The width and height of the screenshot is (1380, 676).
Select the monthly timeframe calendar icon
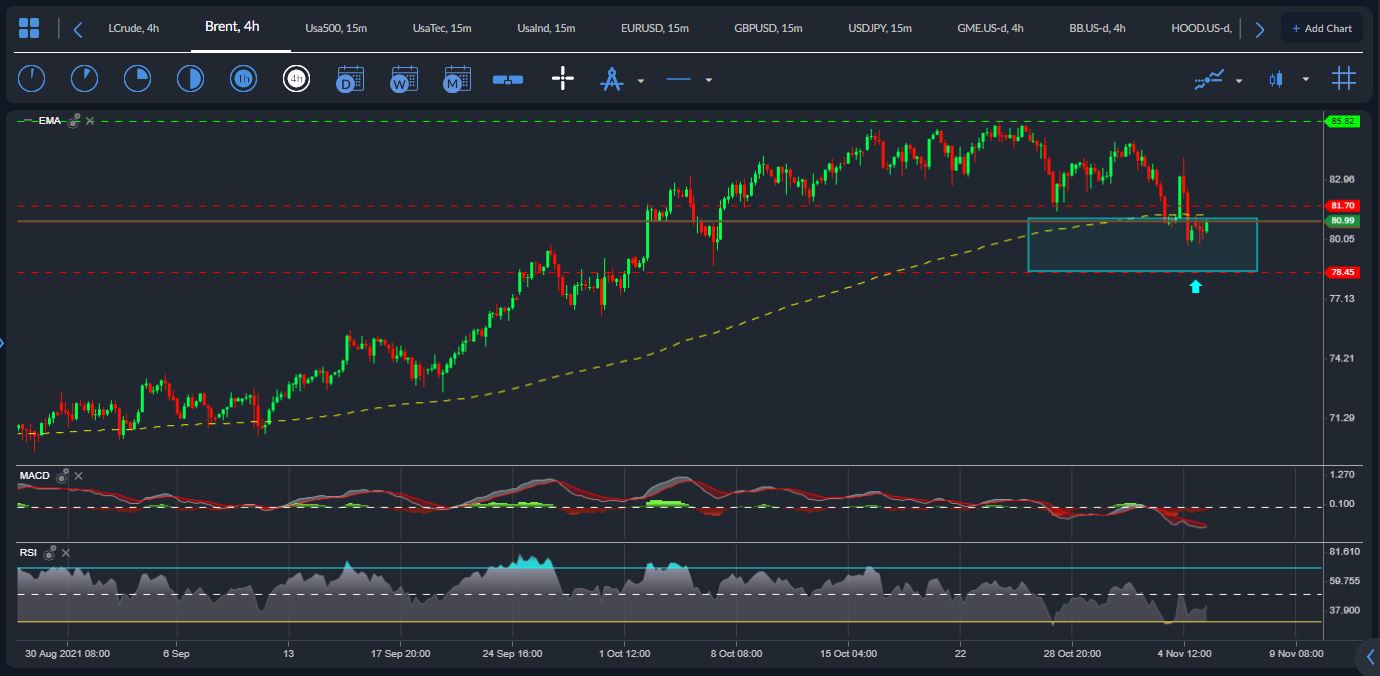pyautogui.click(x=457, y=79)
